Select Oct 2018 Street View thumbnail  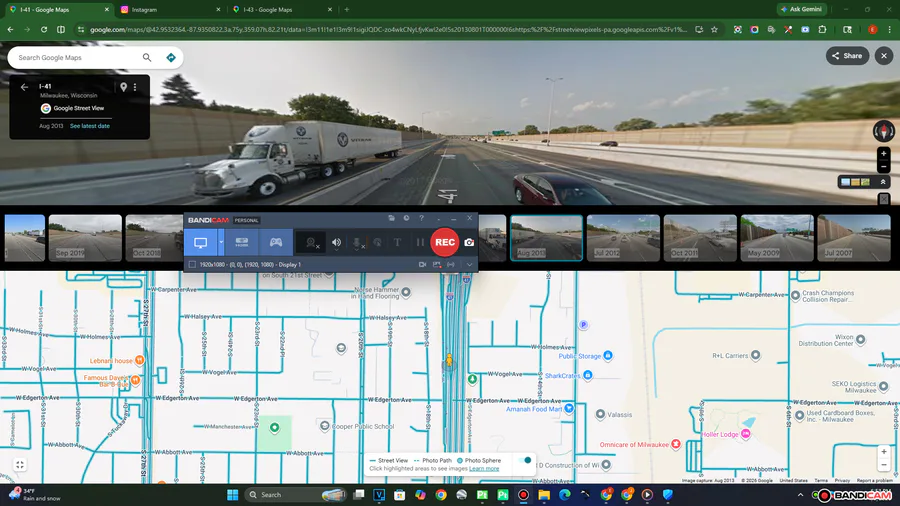(x=154, y=238)
